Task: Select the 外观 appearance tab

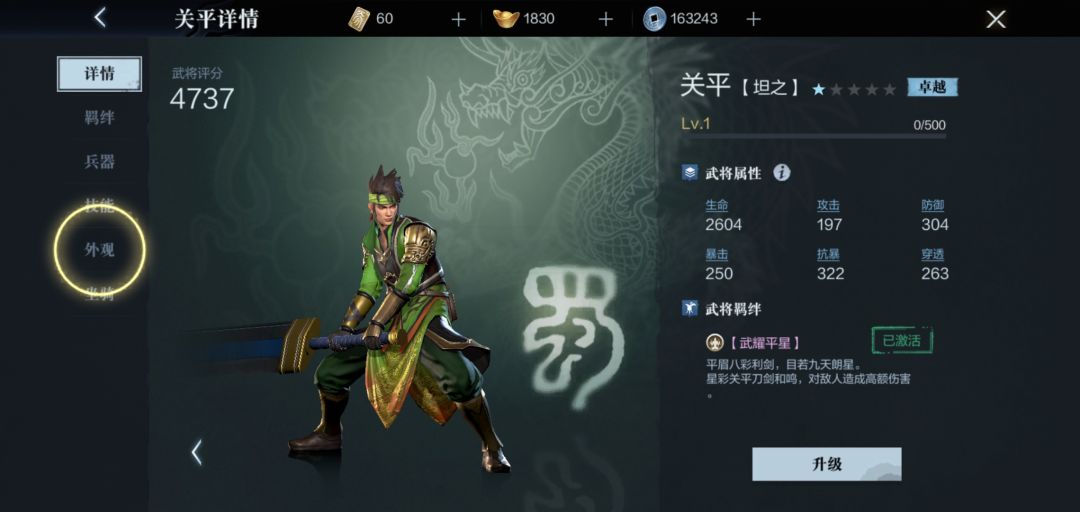Action: coord(99,250)
